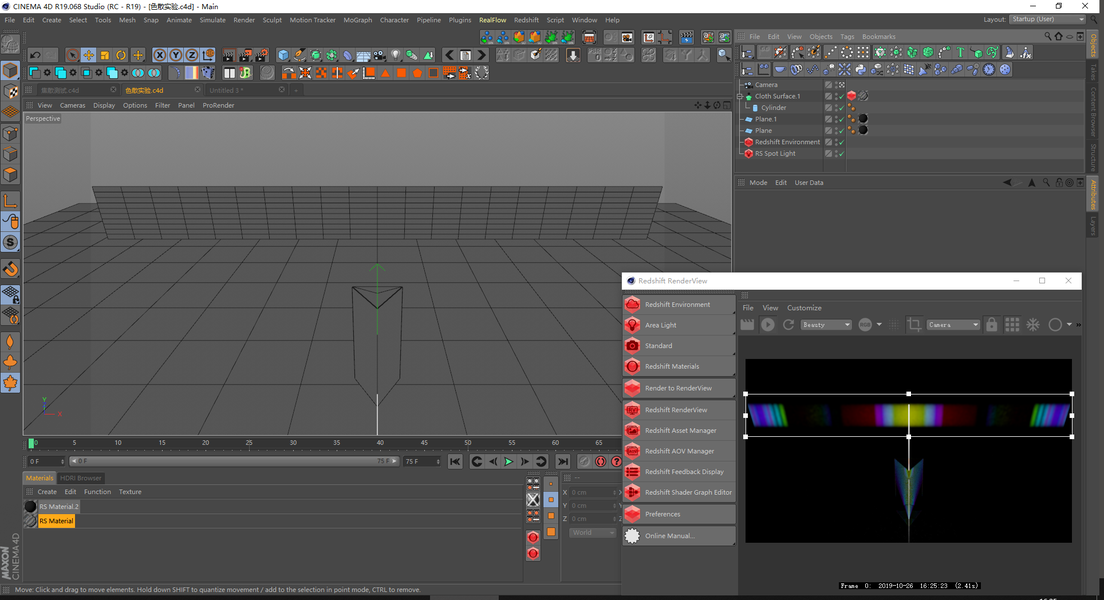Viewport: 1104px width, 600px height.
Task: Click the snowflake freeze icon in RenderView
Action: click(1033, 325)
